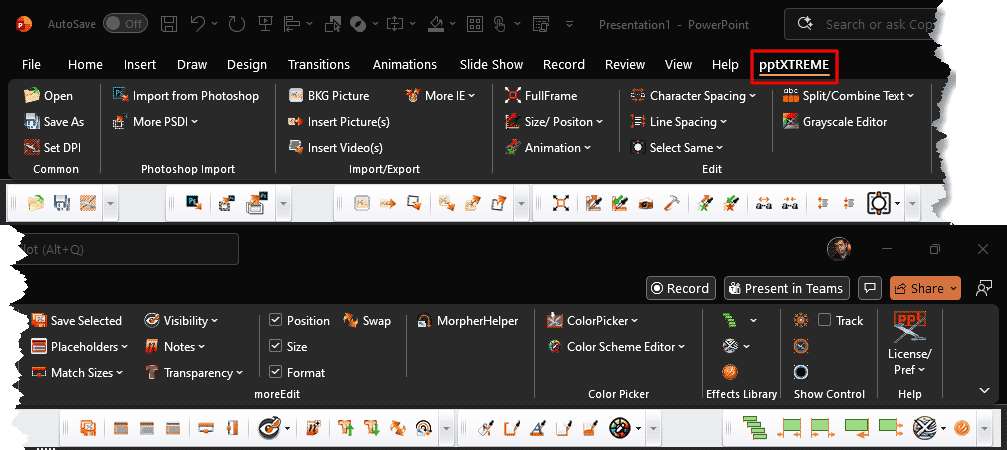
Task: Click Present in Teams button
Action: pyautogui.click(x=787, y=288)
